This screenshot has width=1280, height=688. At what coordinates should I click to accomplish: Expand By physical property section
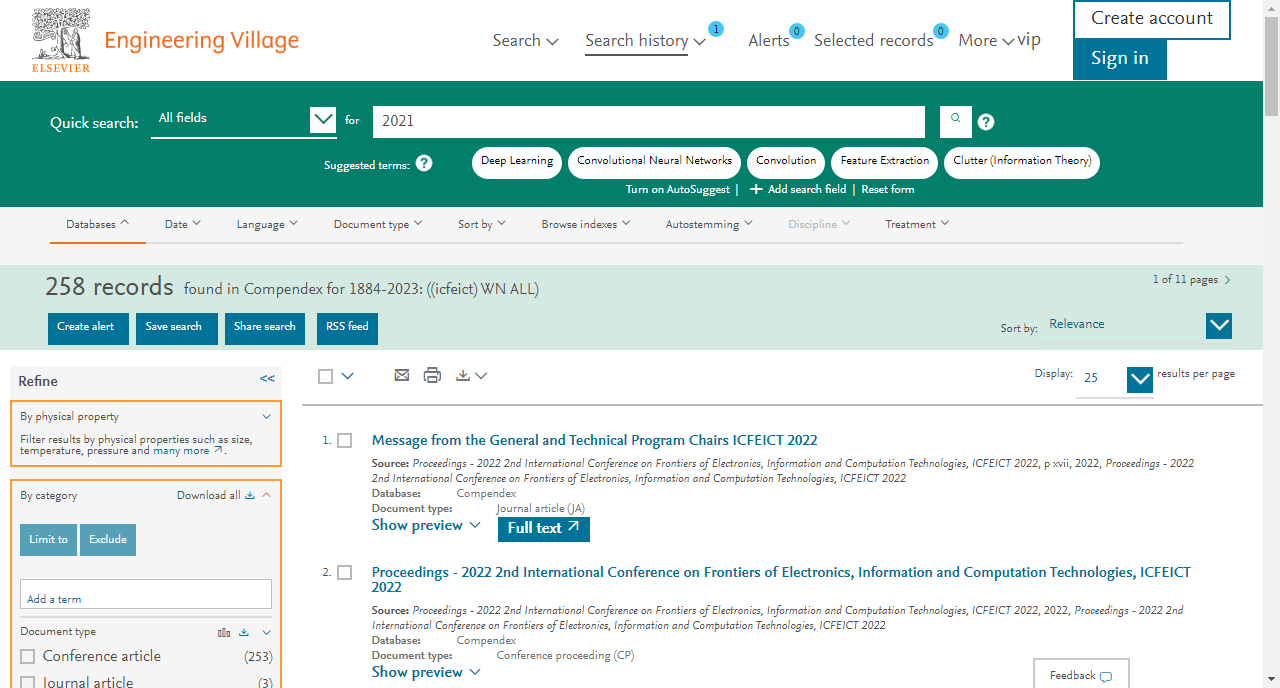[266, 416]
